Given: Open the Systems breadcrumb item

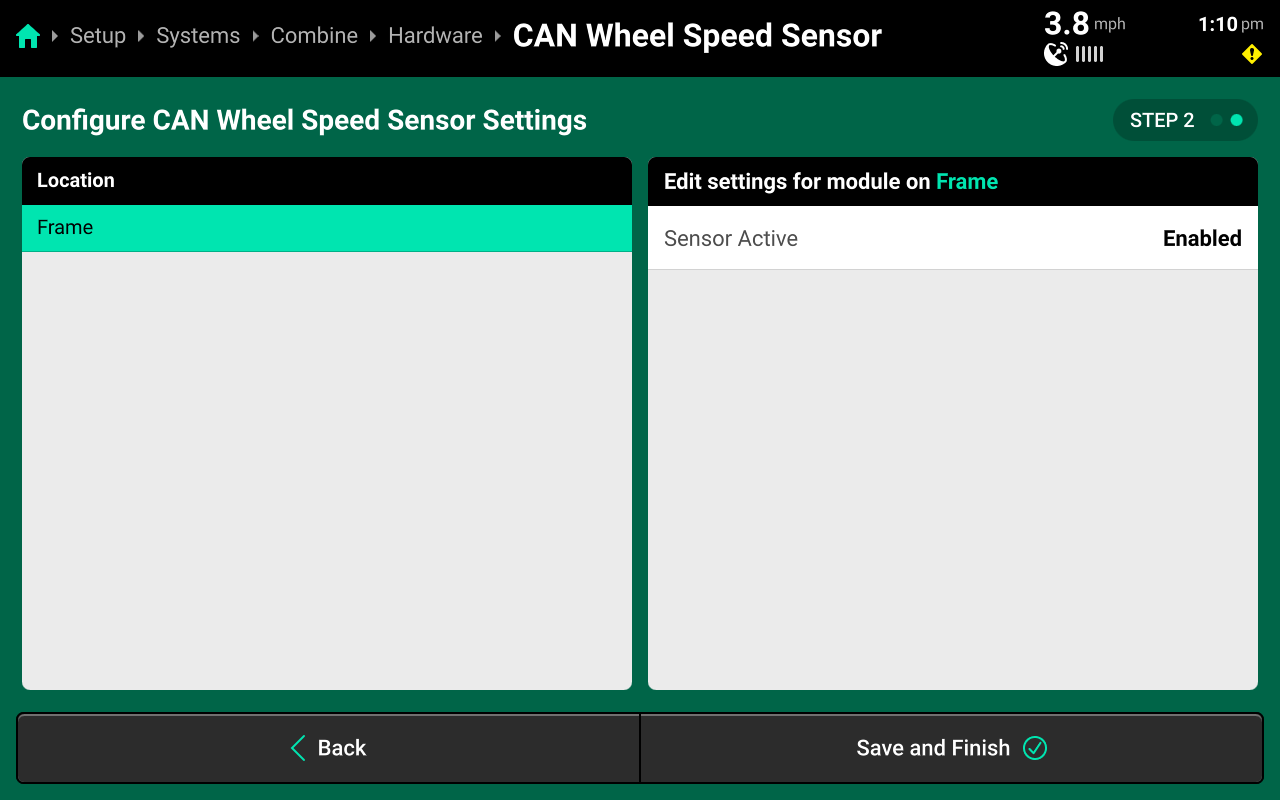Looking at the screenshot, I should [x=198, y=36].
